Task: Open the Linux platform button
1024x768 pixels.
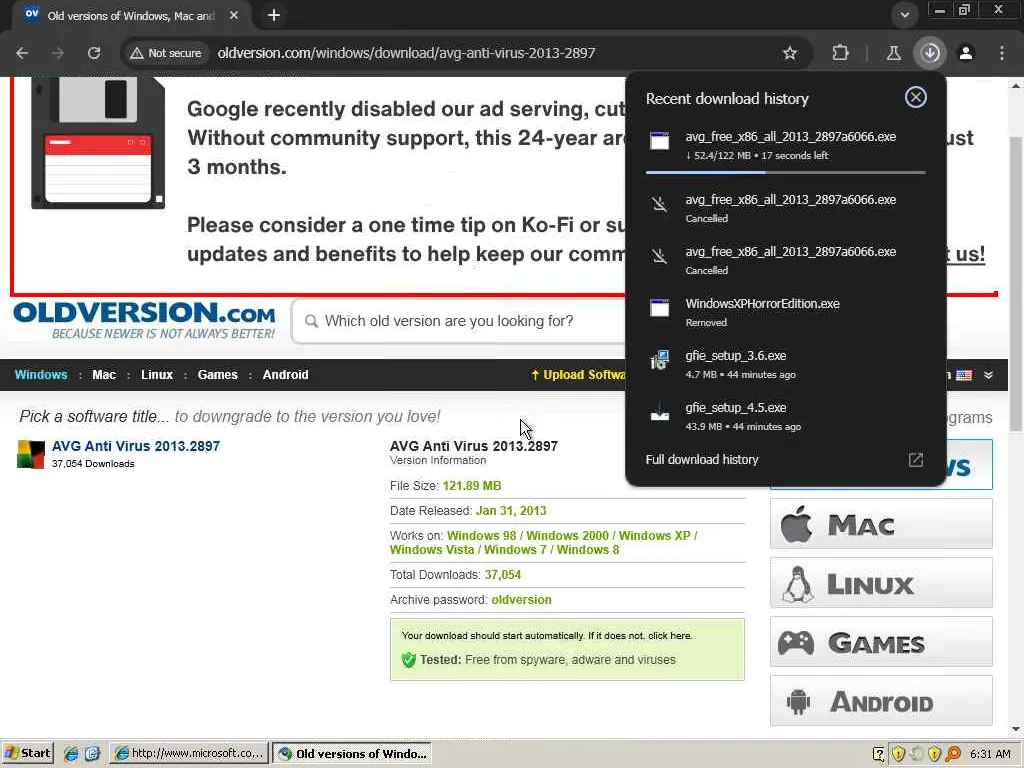Action: [x=881, y=583]
